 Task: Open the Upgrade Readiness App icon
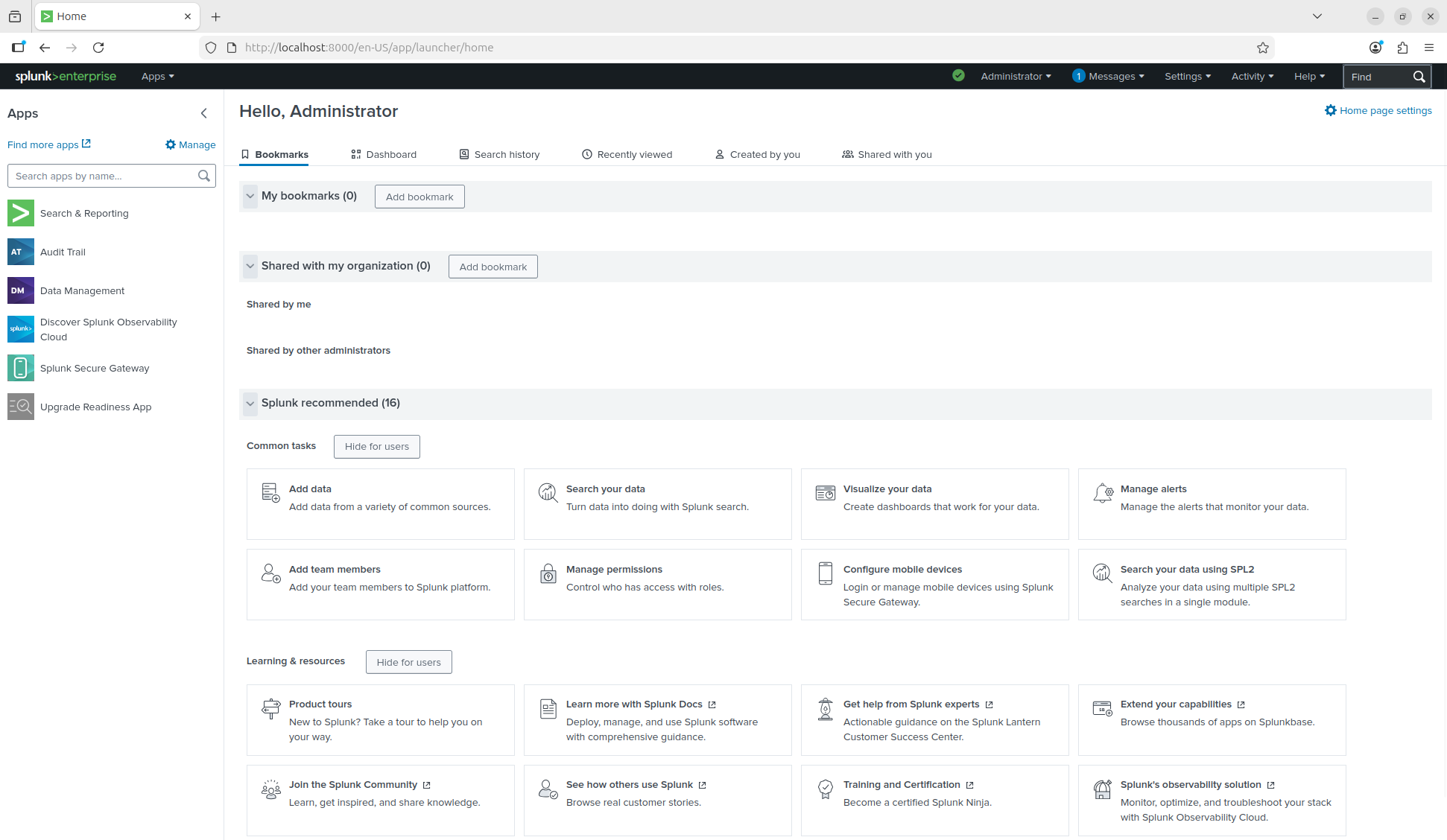(x=21, y=407)
